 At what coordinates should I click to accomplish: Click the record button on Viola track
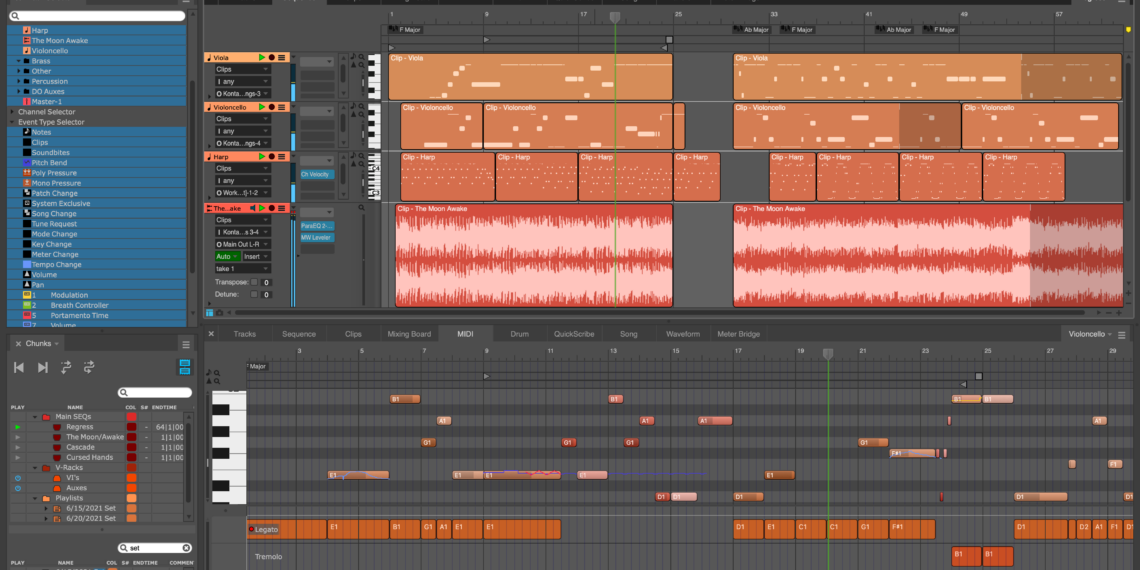tap(271, 58)
